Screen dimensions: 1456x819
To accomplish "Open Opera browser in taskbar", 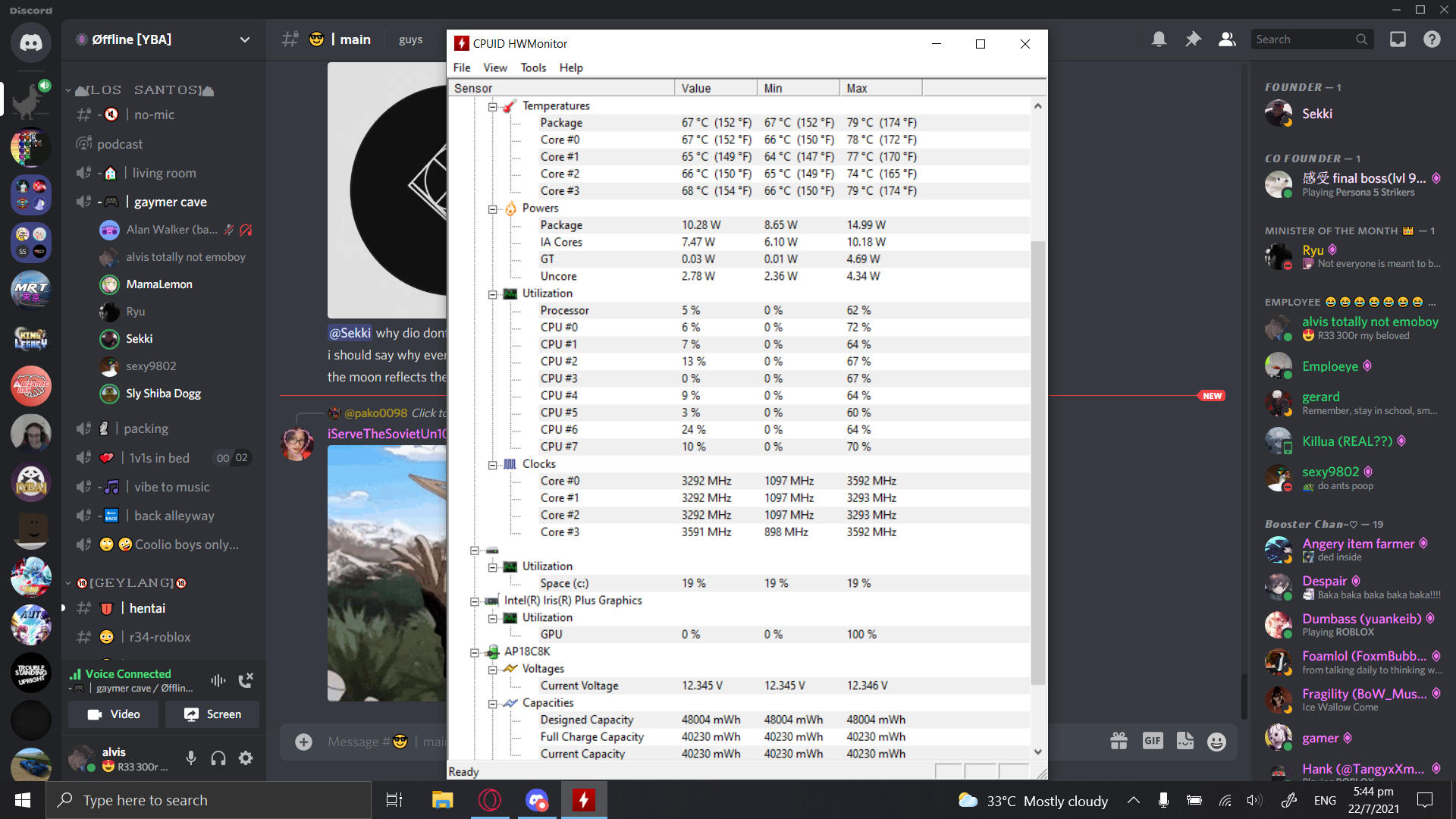I will pyautogui.click(x=490, y=800).
